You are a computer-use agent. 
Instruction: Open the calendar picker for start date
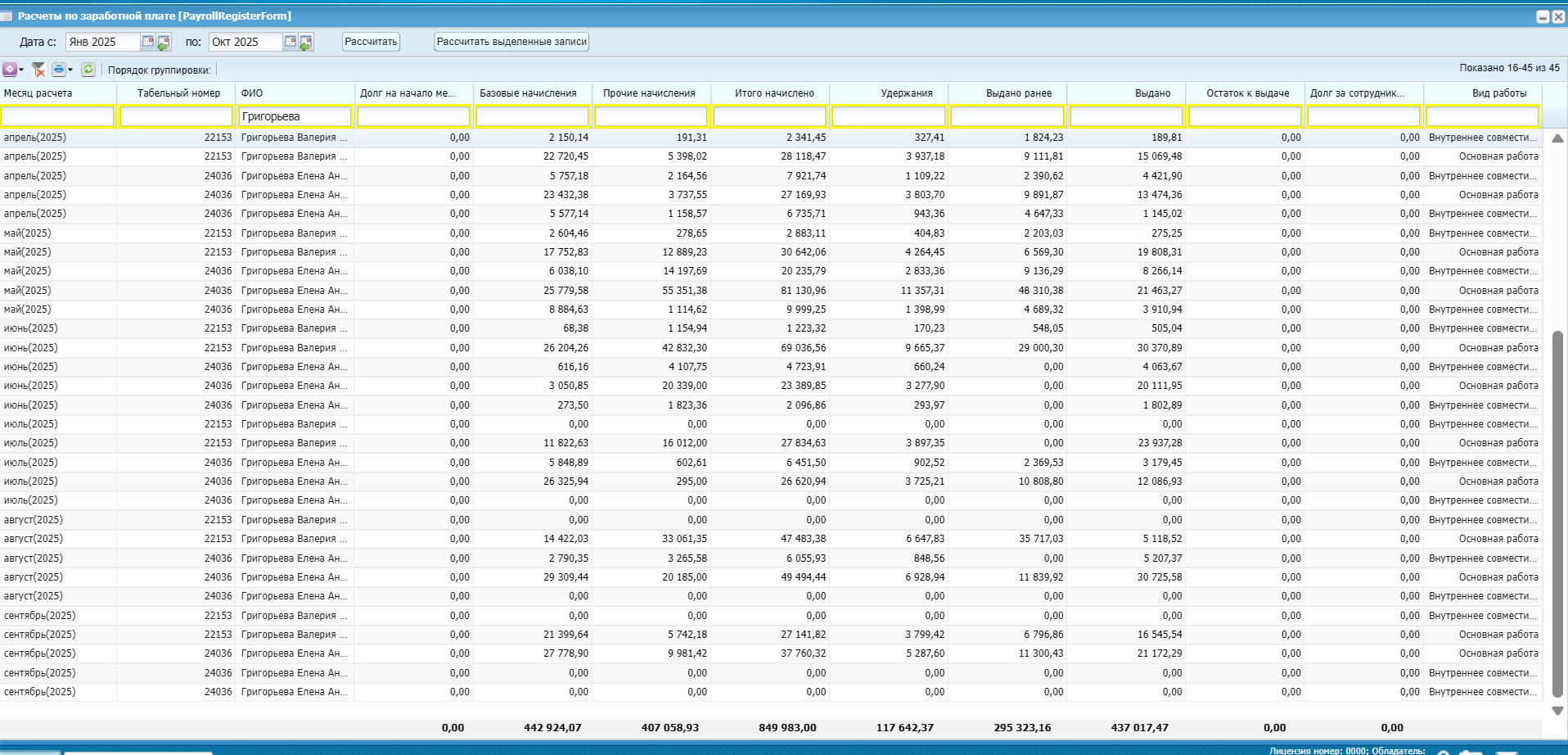(148, 42)
